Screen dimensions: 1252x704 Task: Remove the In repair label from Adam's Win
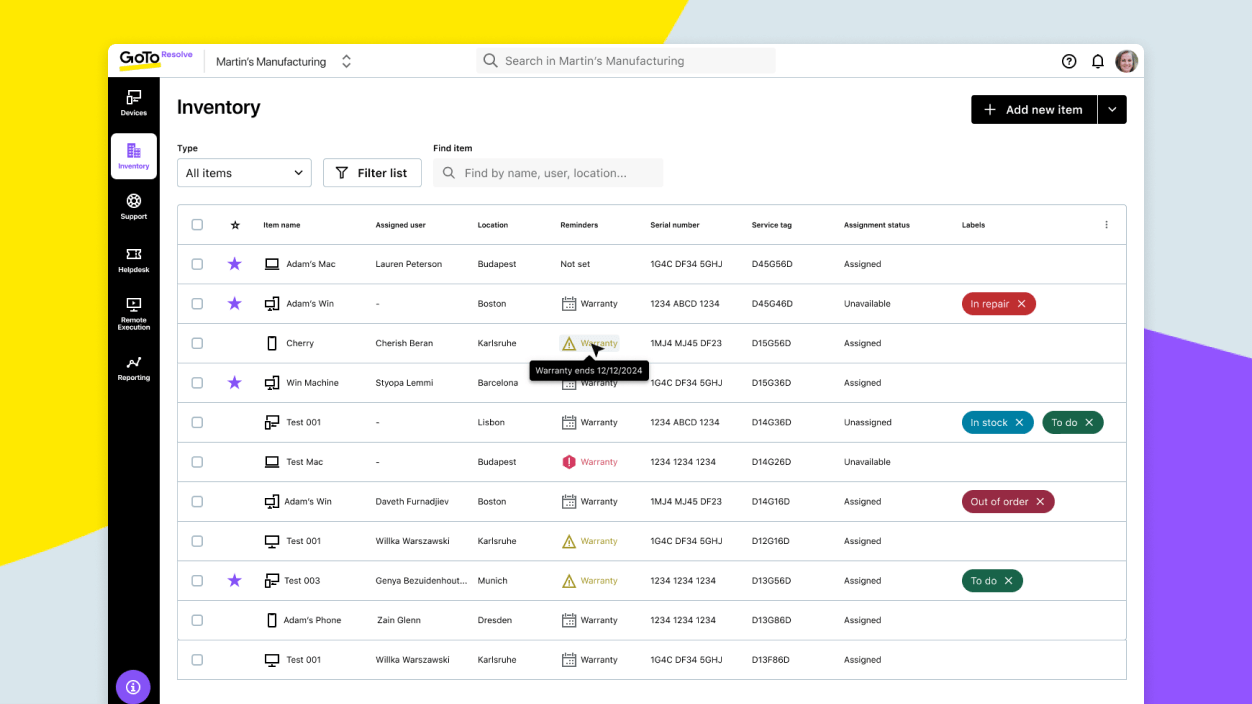1023,303
